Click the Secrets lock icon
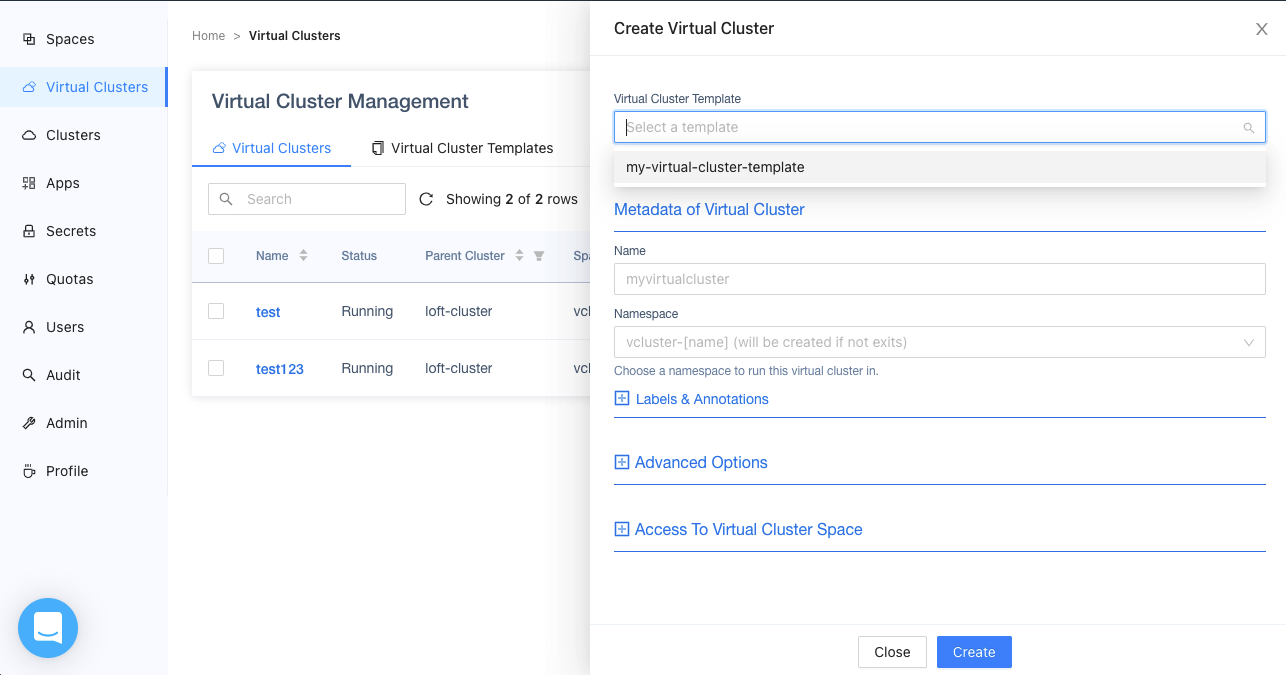 click(29, 231)
